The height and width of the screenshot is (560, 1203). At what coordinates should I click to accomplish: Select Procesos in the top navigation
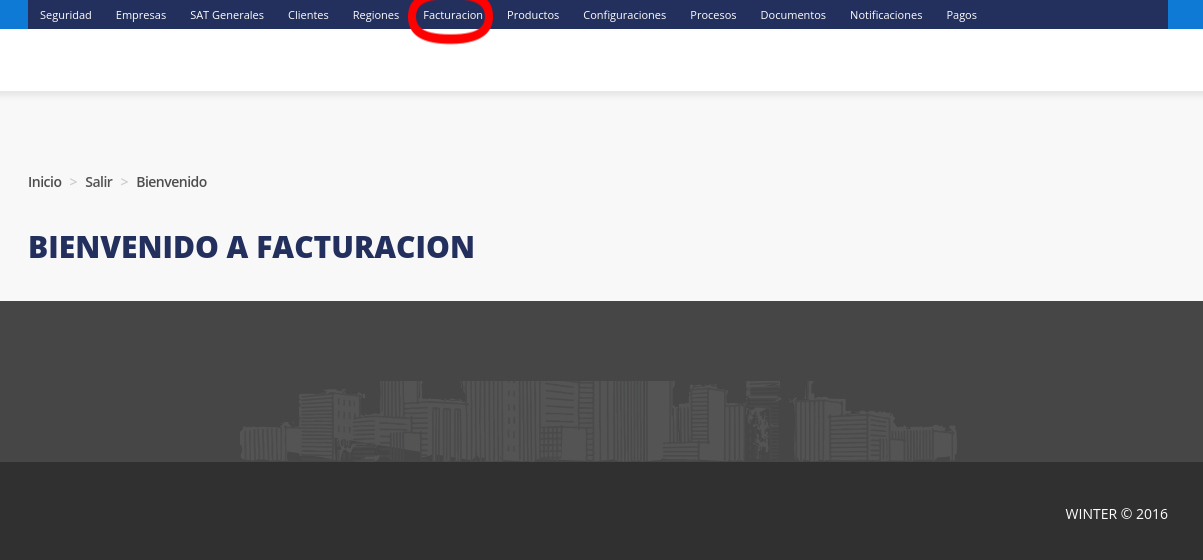(713, 15)
